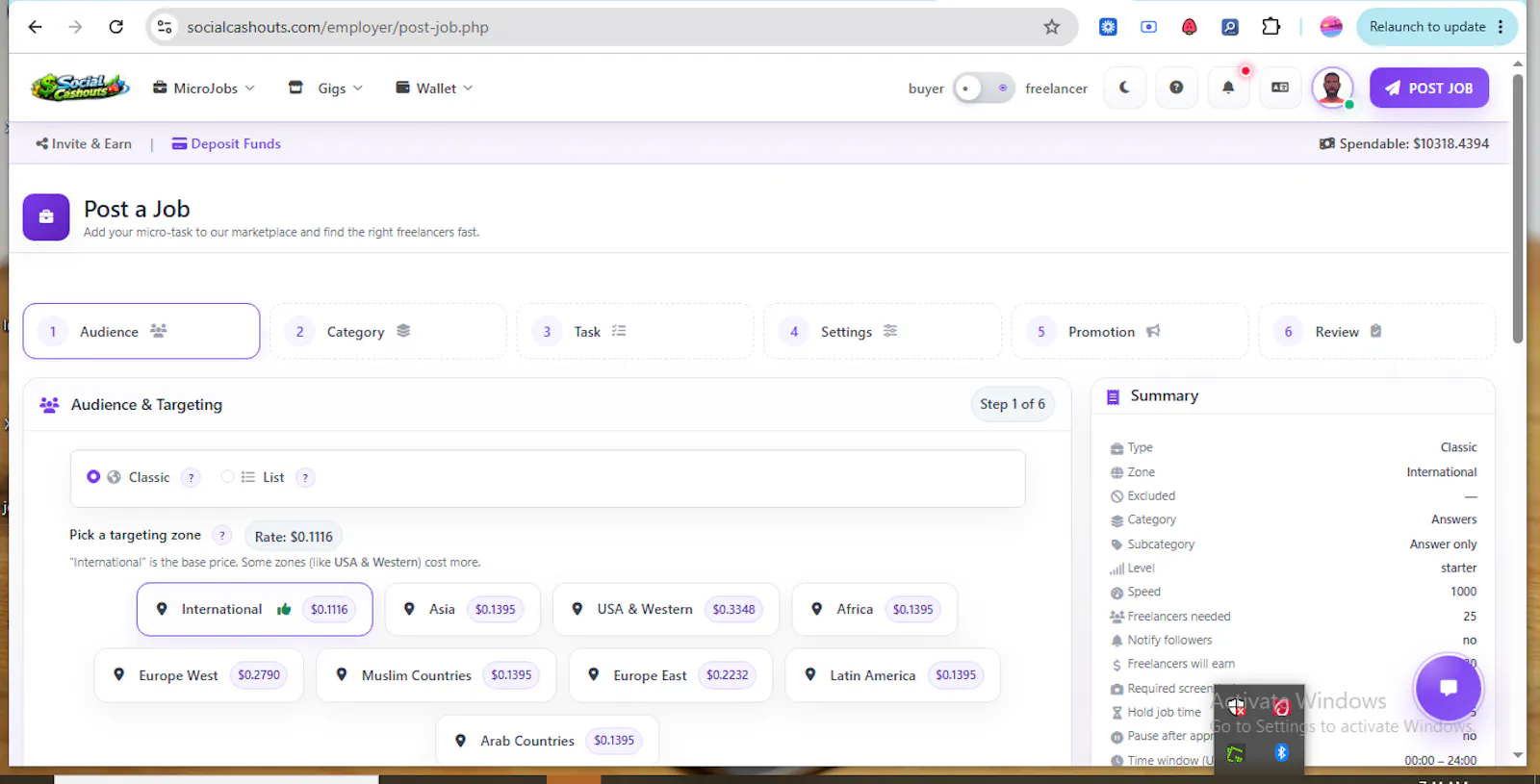
Task: Toggle dark mode moon icon
Action: (1124, 88)
